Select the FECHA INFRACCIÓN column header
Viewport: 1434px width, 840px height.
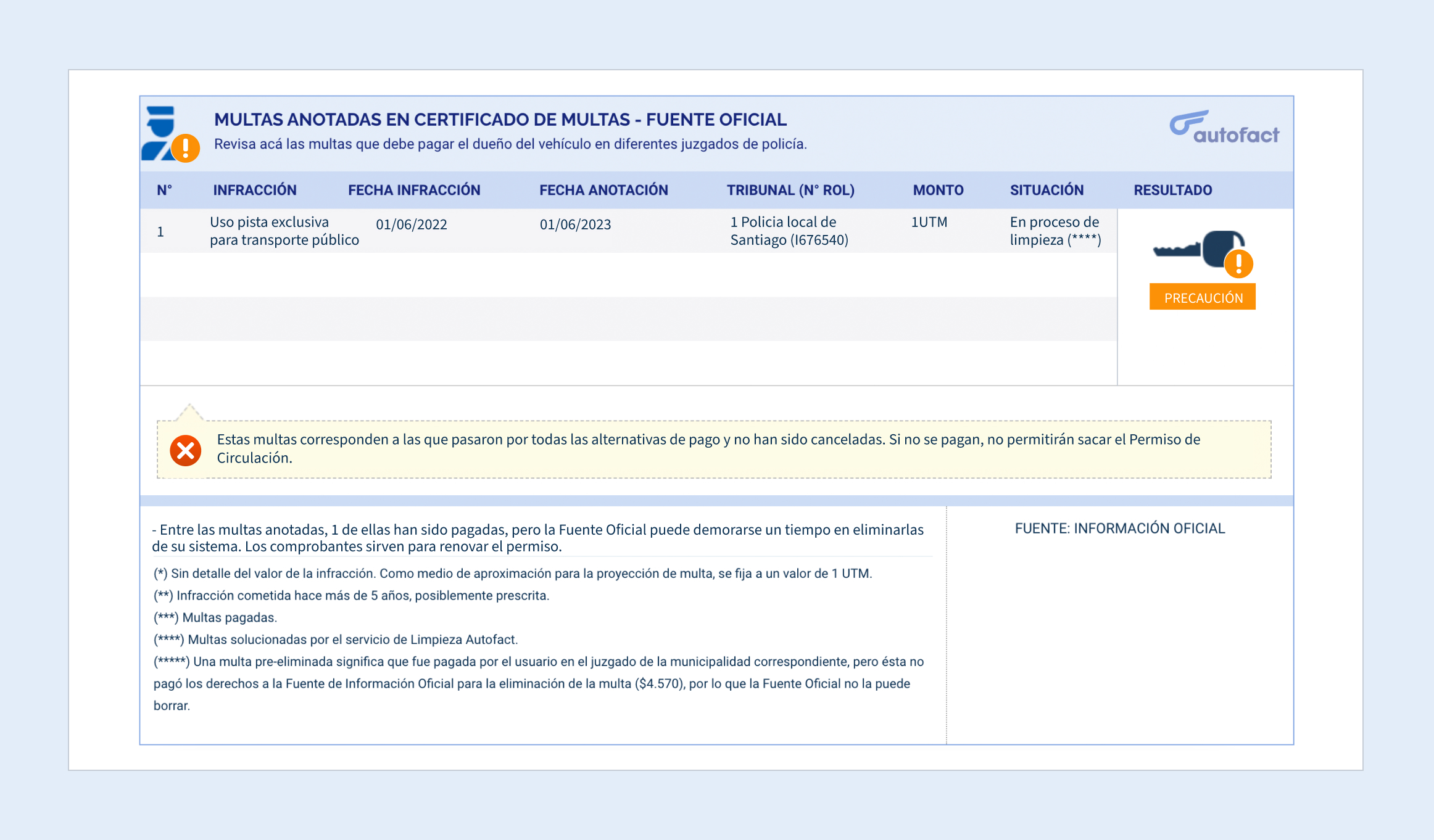[x=414, y=190]
